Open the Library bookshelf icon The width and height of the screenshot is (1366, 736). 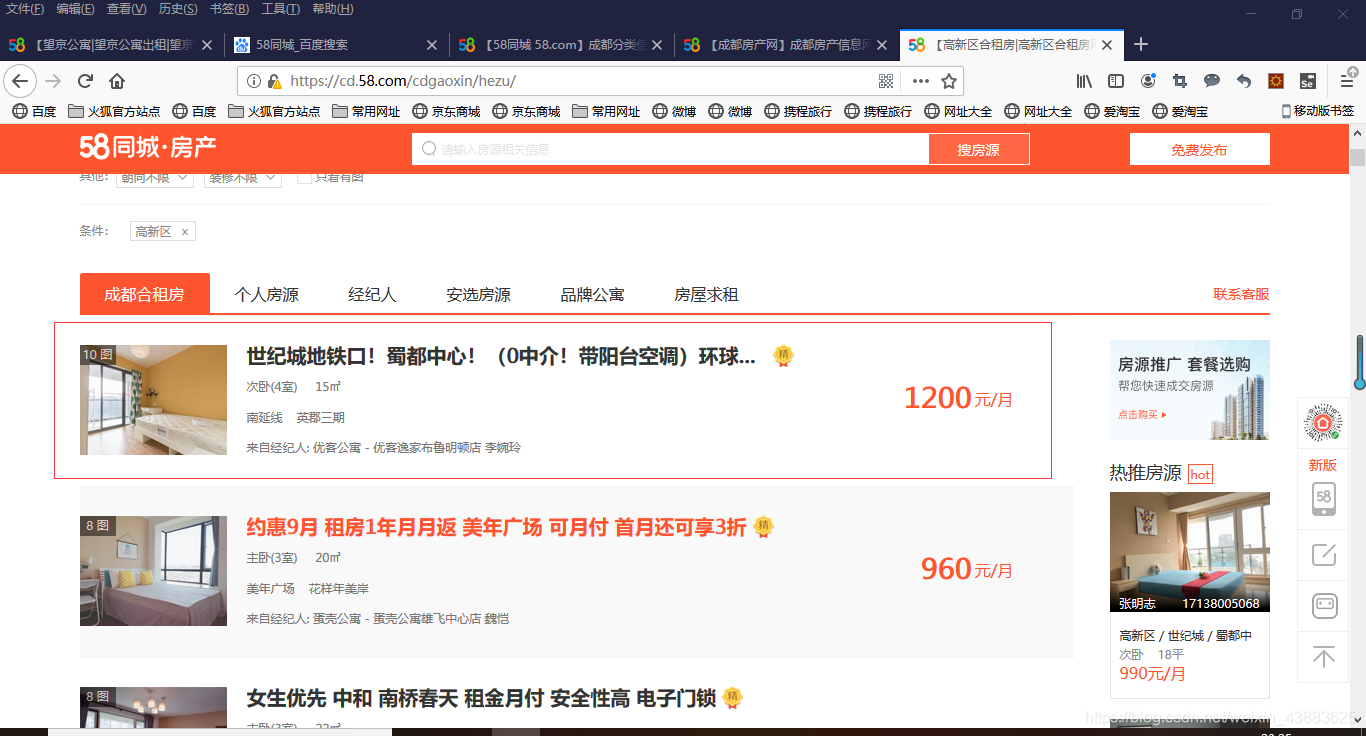point(1084,81)
